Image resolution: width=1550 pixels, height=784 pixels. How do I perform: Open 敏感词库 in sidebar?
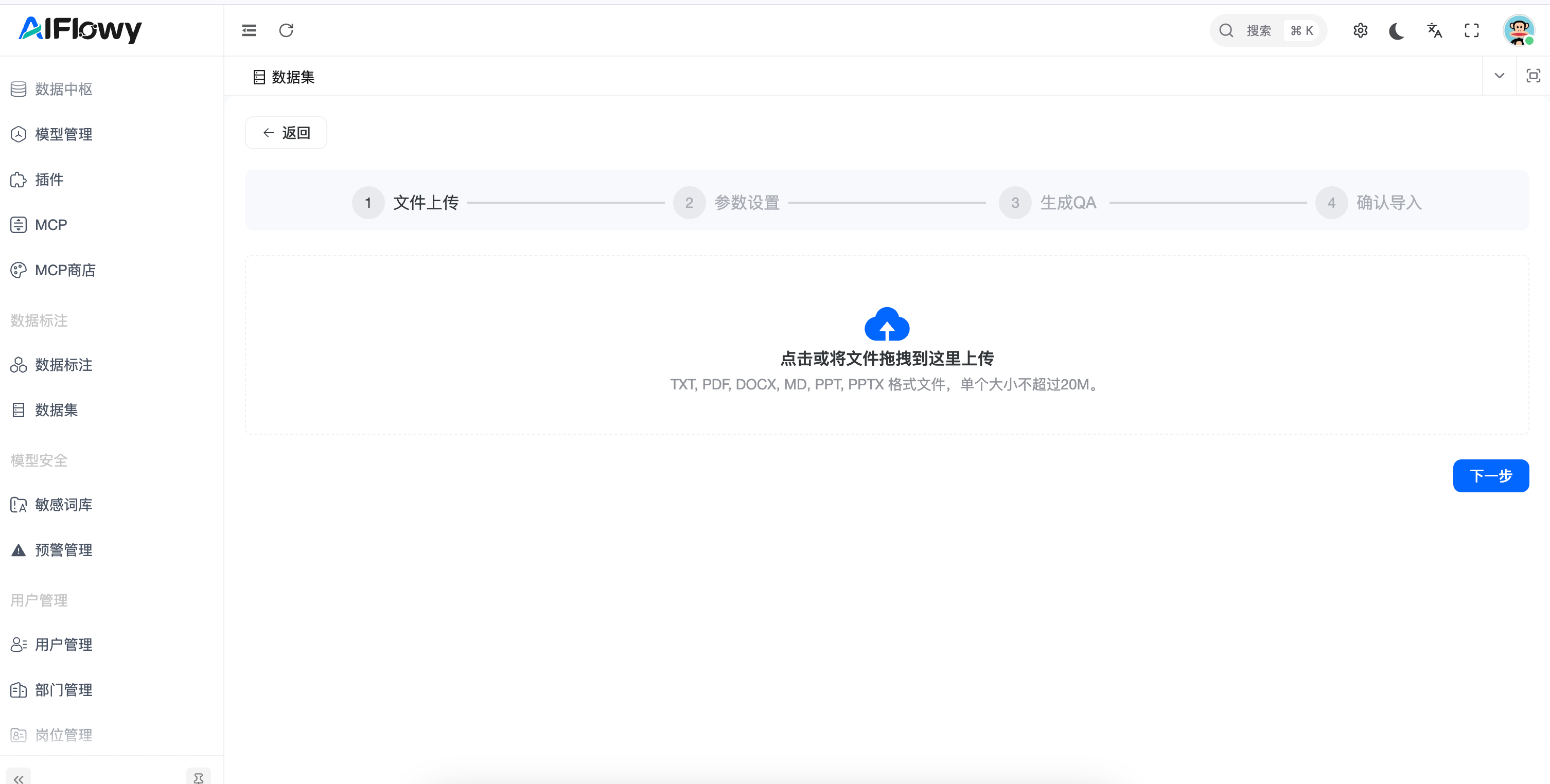[63, 505]
